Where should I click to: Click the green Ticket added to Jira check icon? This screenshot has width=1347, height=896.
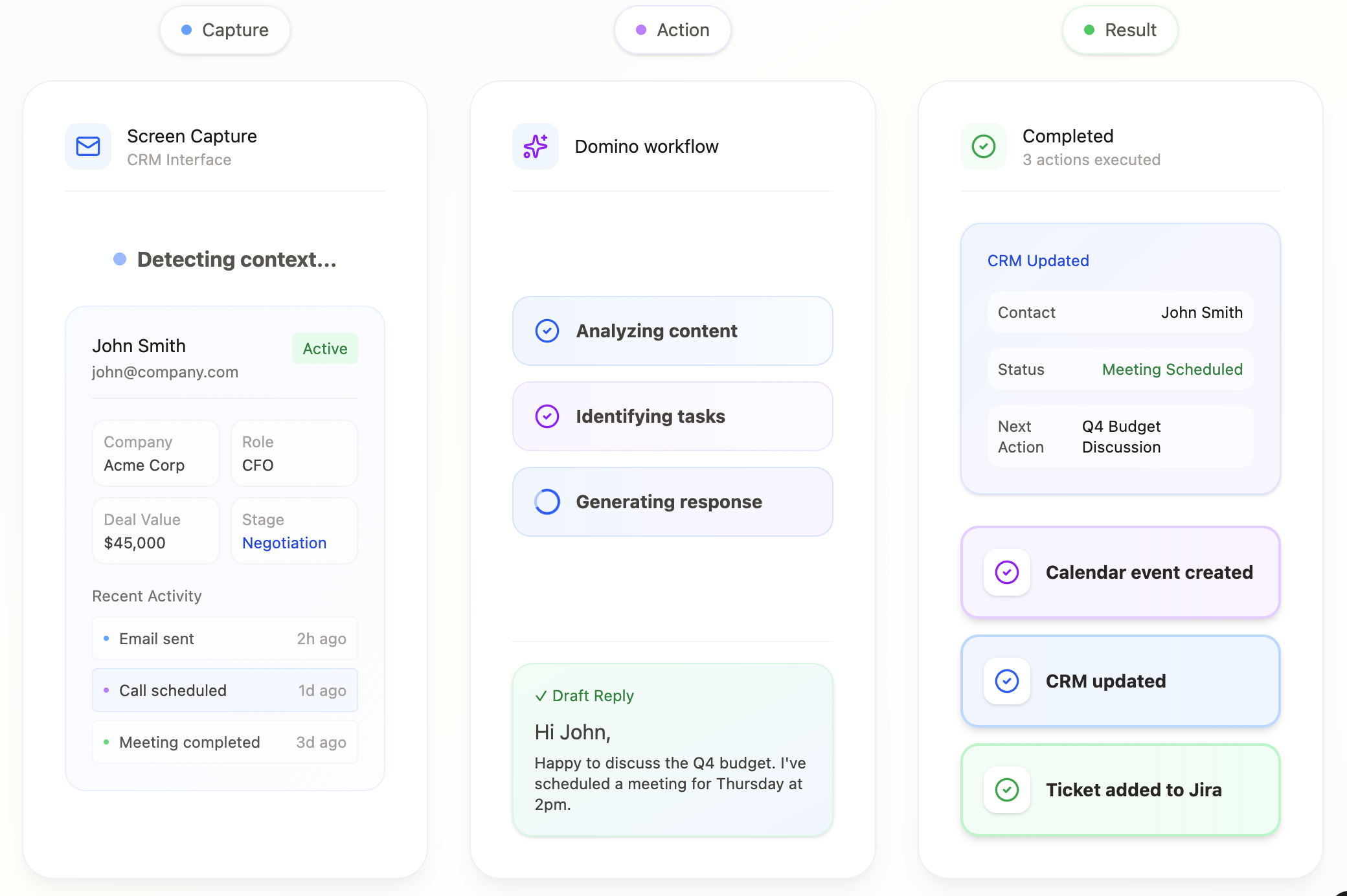pyautogui.click(x=1007, y=790)
